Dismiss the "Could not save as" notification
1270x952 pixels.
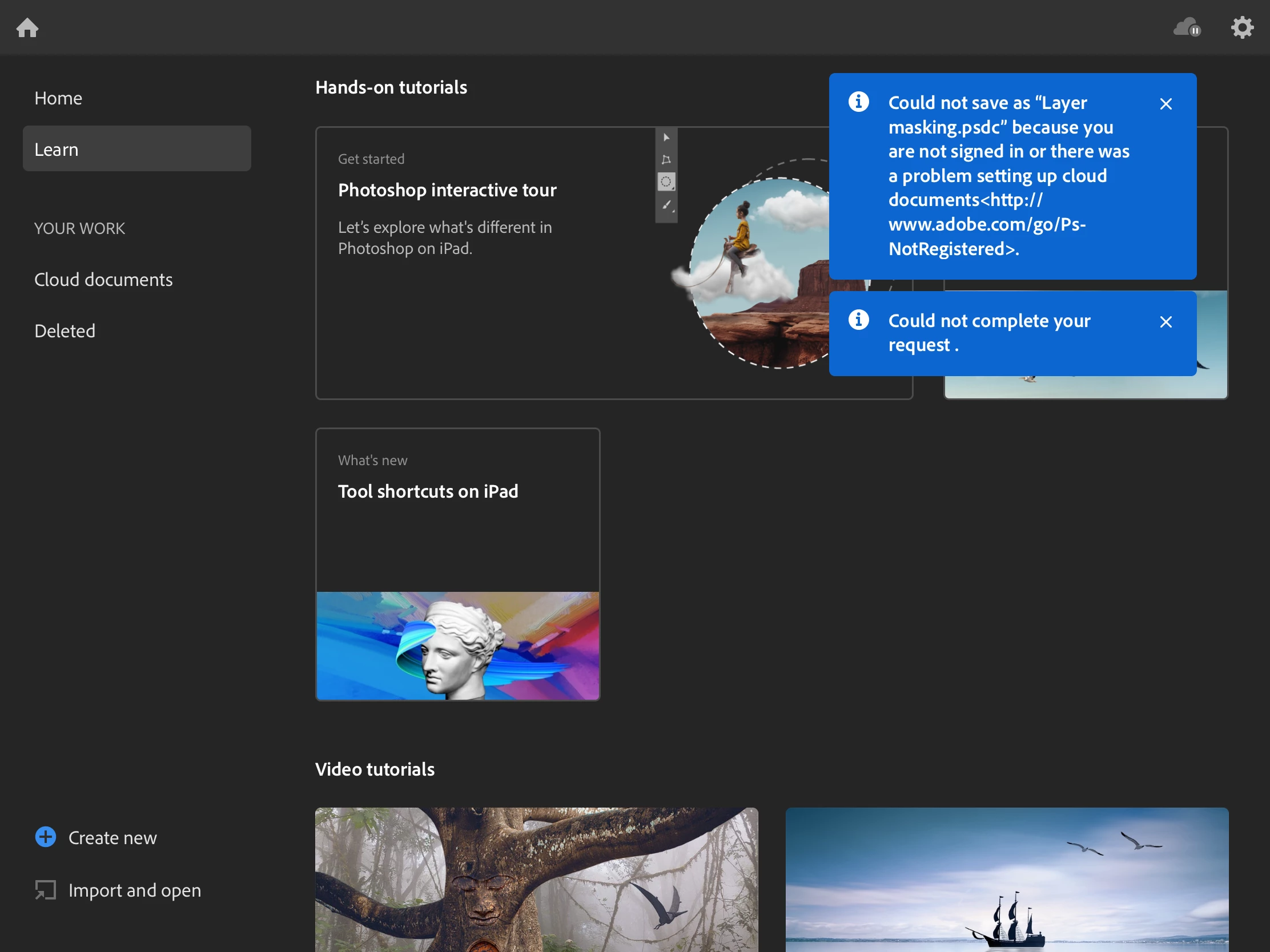tap(1165, 104)
